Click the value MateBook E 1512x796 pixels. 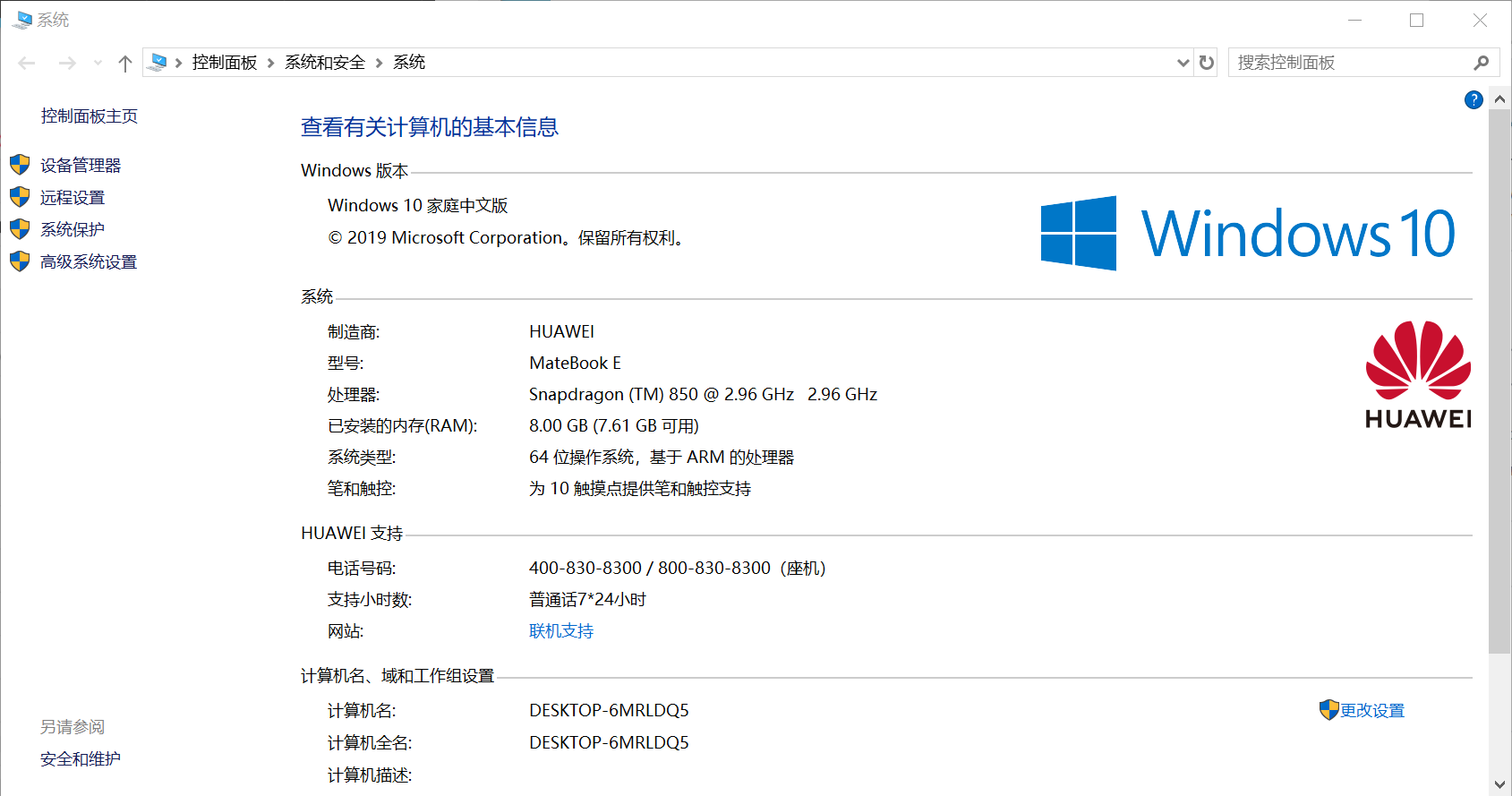575,363
